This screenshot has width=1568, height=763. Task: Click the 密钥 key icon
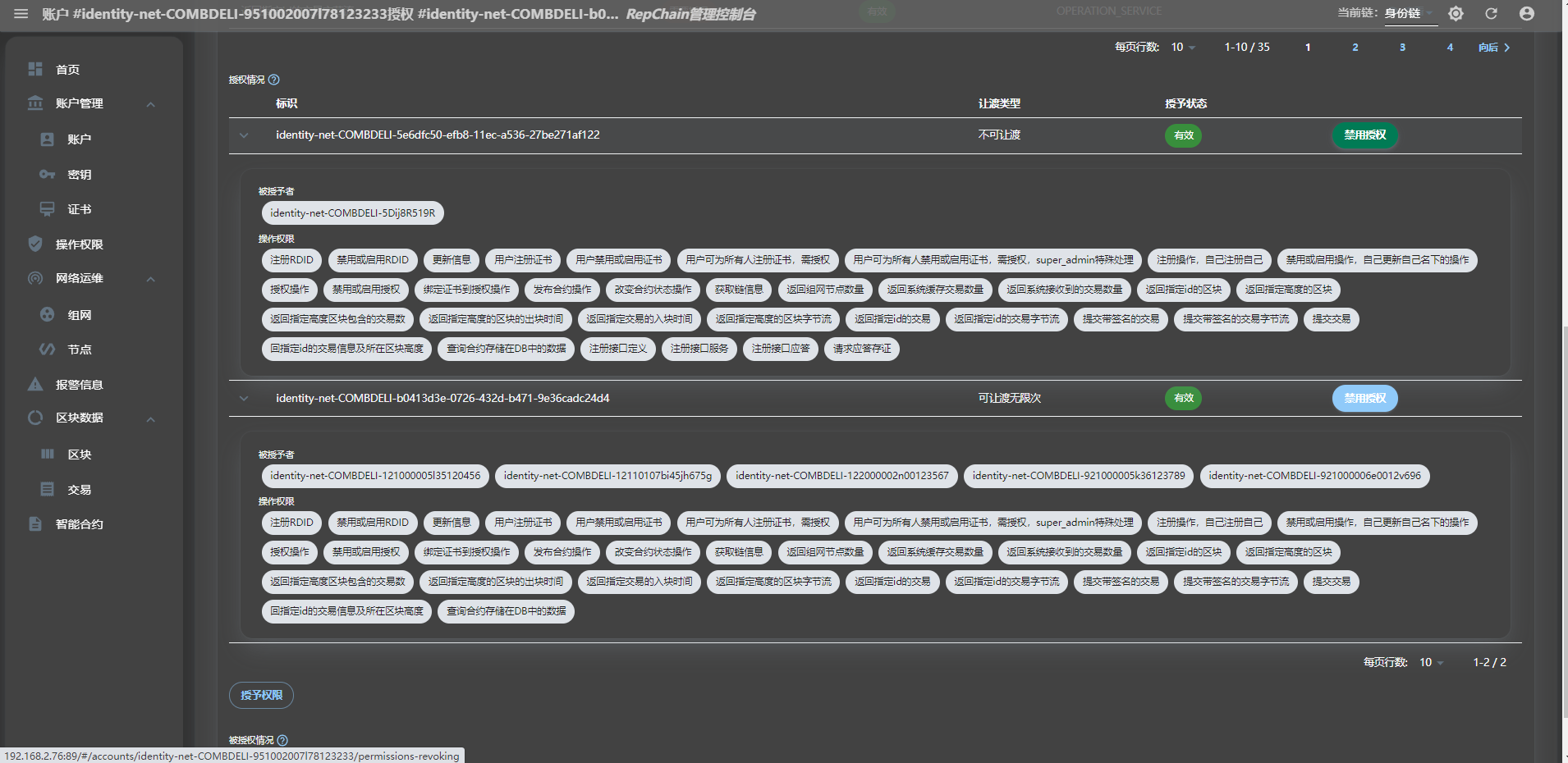coord(48,175)
